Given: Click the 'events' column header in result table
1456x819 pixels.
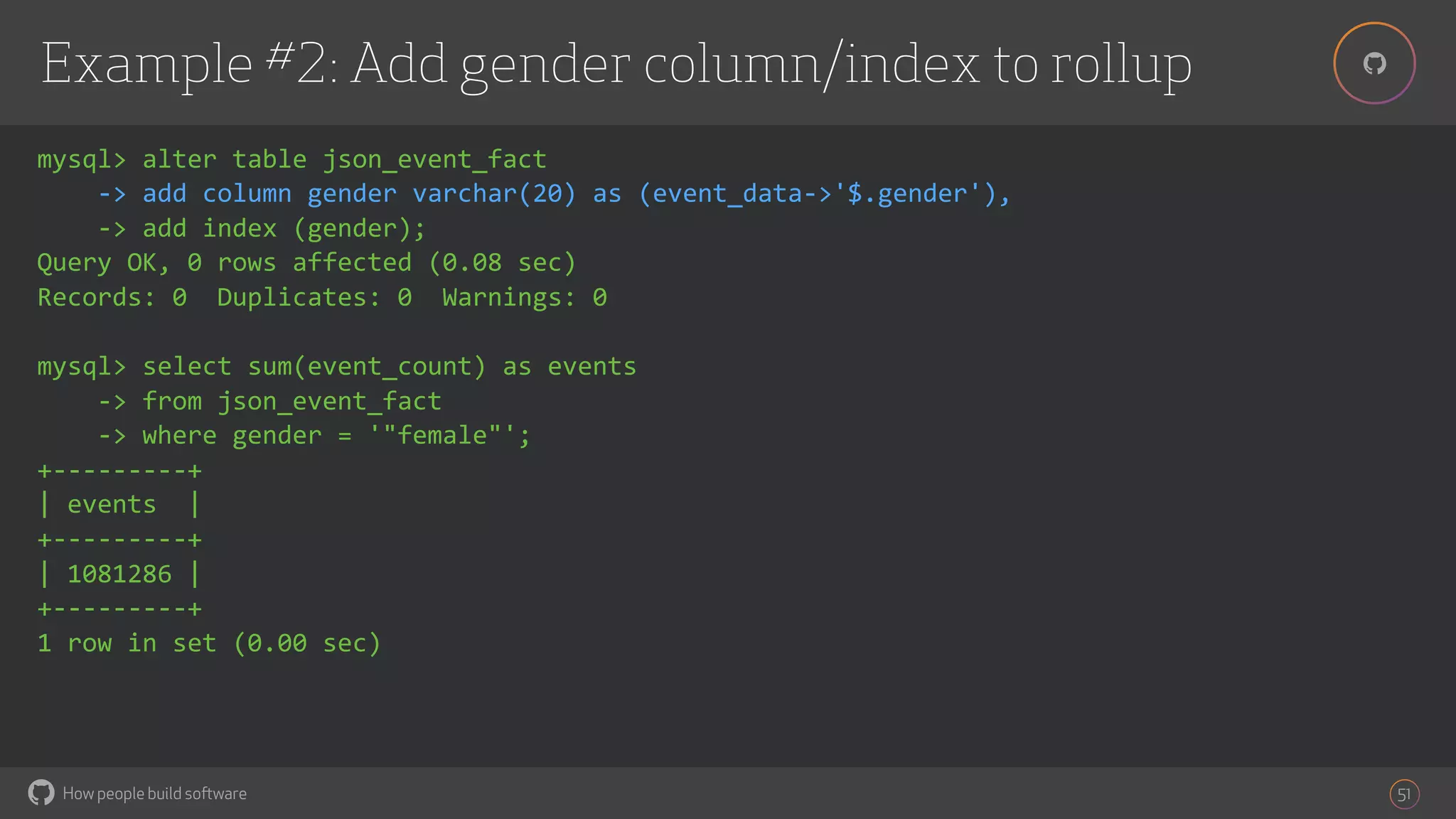Looking at the screenshot, I should 112,505.
